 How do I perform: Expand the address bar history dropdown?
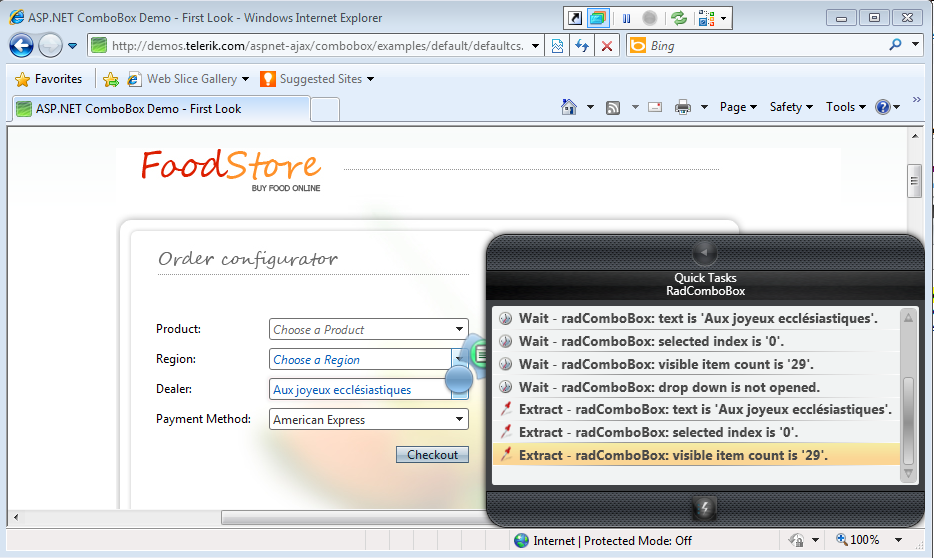[x=536, y=46]
